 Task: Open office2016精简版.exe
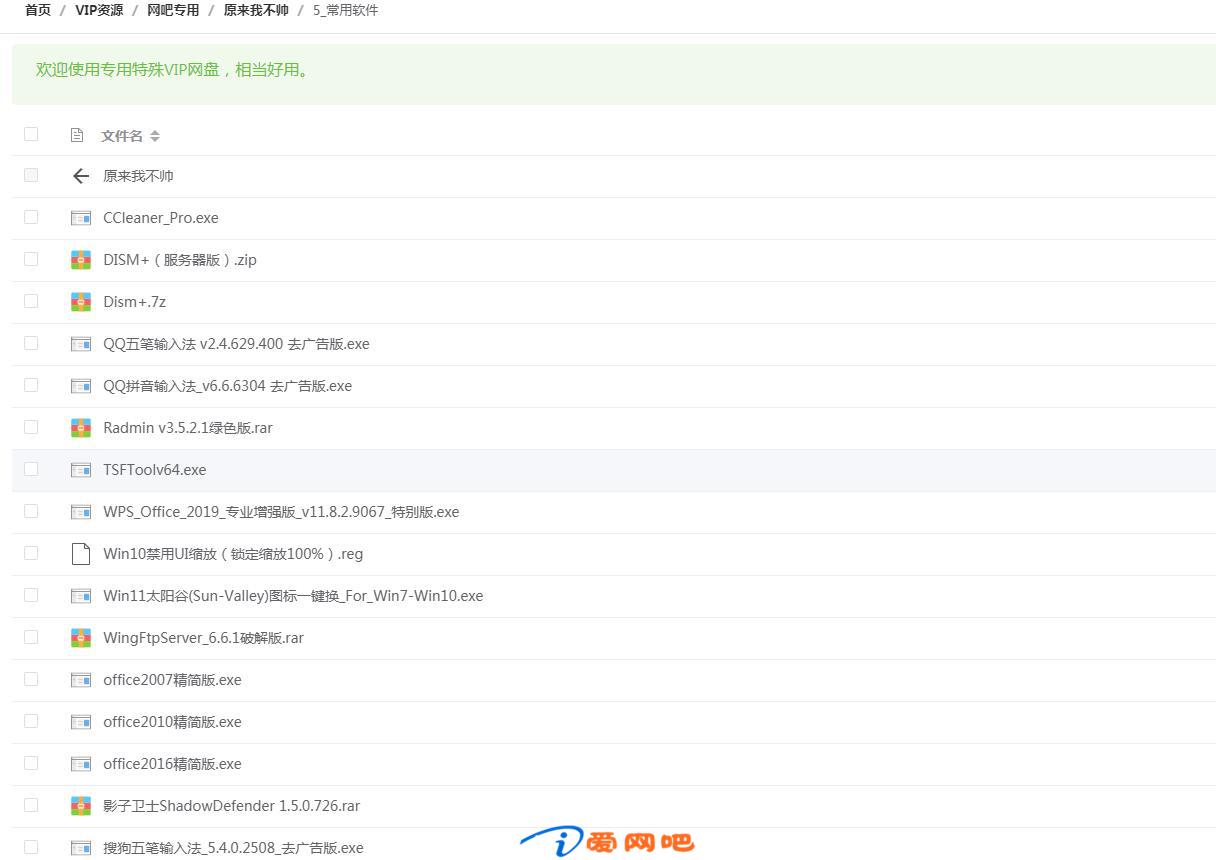tap(172, 764)
